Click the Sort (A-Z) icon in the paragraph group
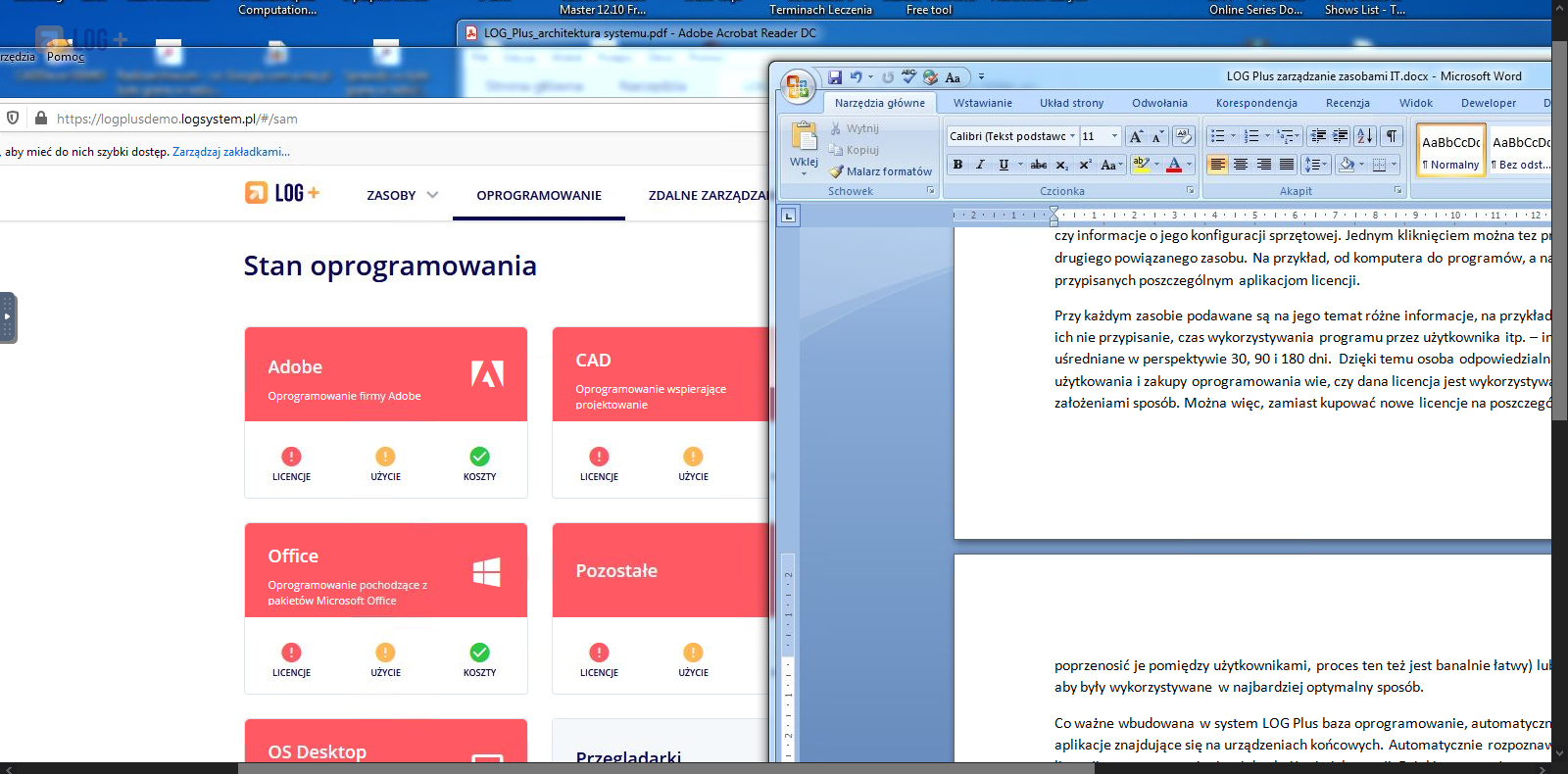Image resolution: width=1568 pixels, height=774 pixels. pyautogui.click(x=1365, y=136)
